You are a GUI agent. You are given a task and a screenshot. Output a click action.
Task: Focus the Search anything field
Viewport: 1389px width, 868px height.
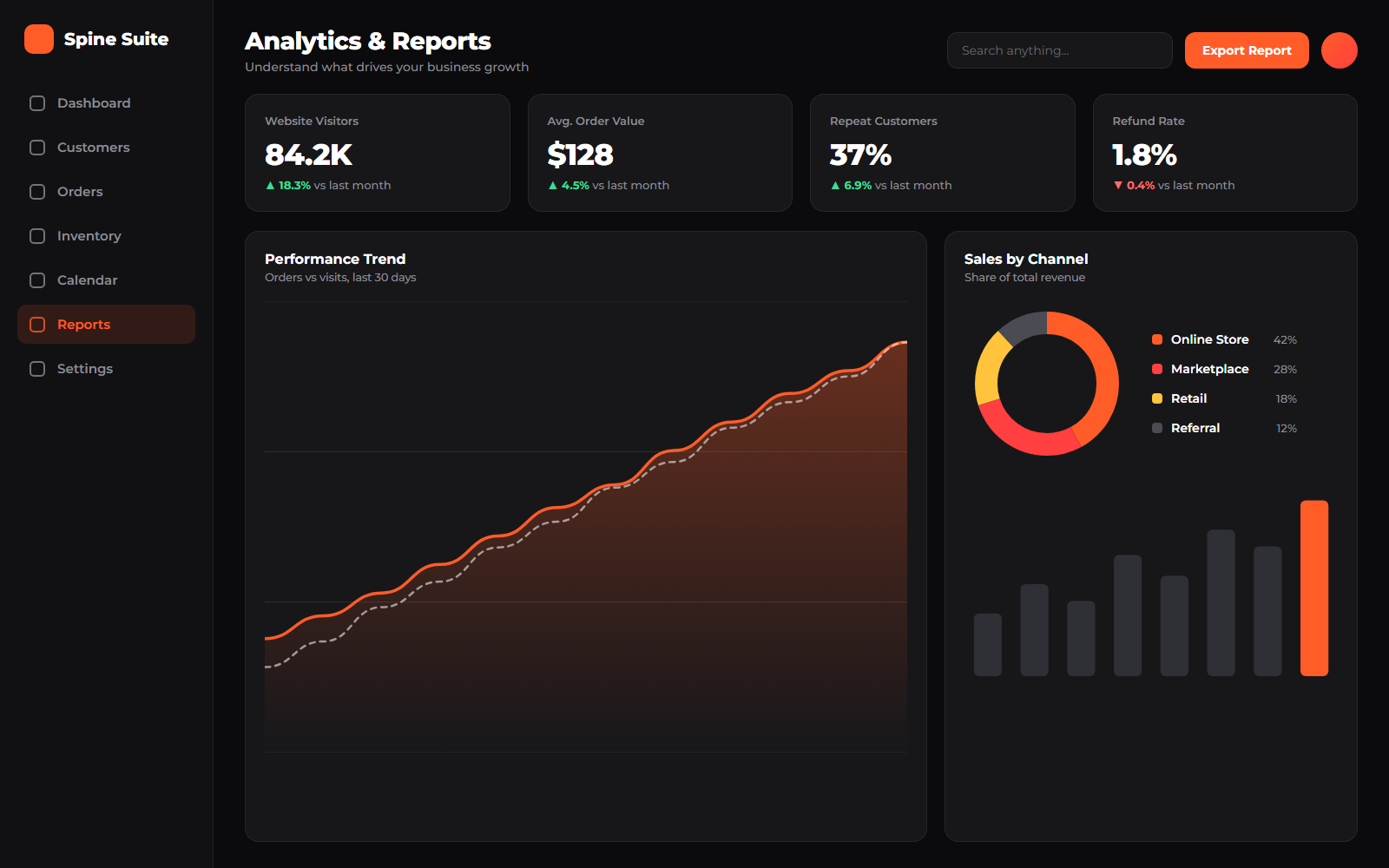click(1059, 50)
